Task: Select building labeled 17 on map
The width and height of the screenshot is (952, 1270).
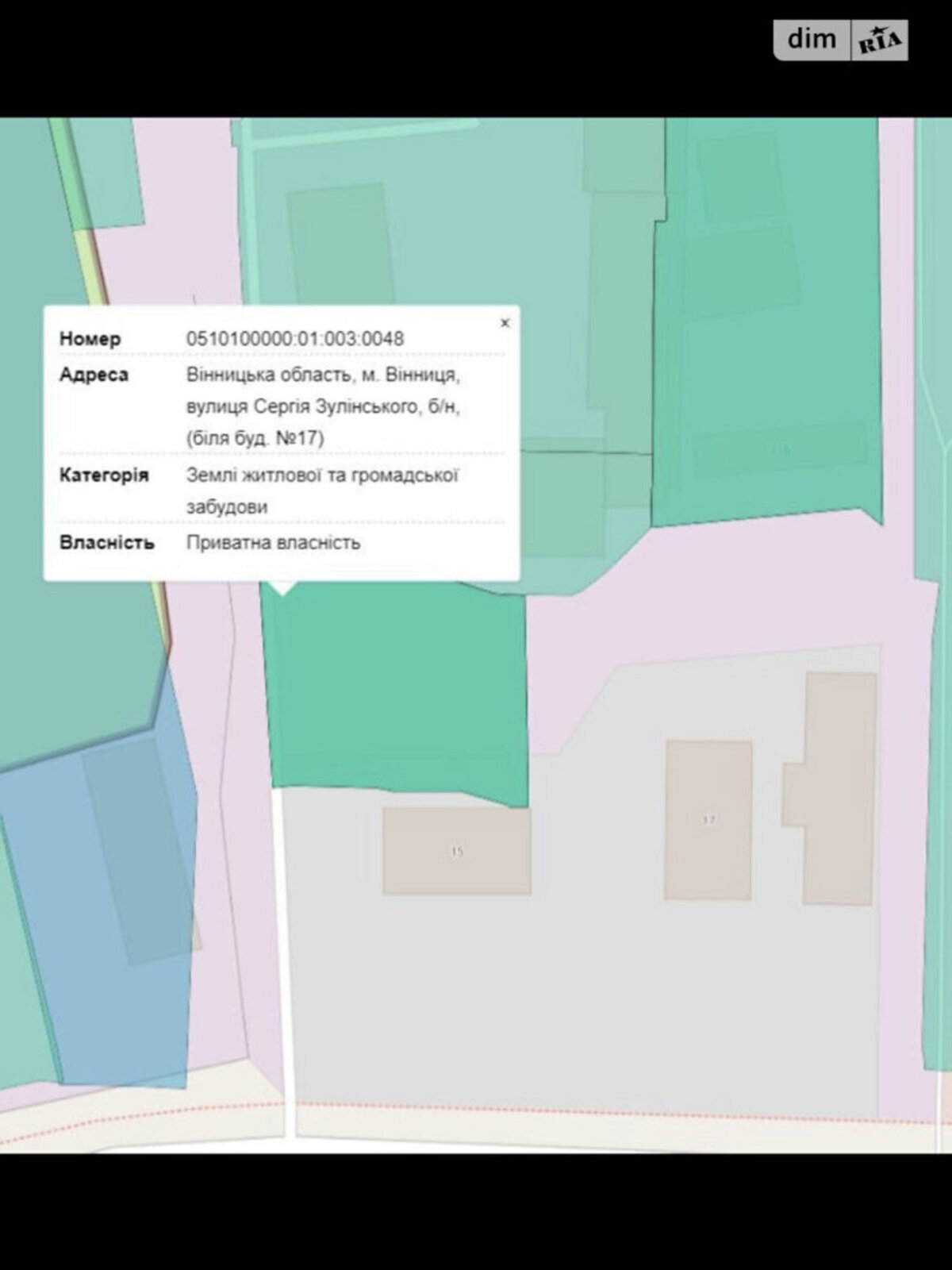Action: (708, 820)
